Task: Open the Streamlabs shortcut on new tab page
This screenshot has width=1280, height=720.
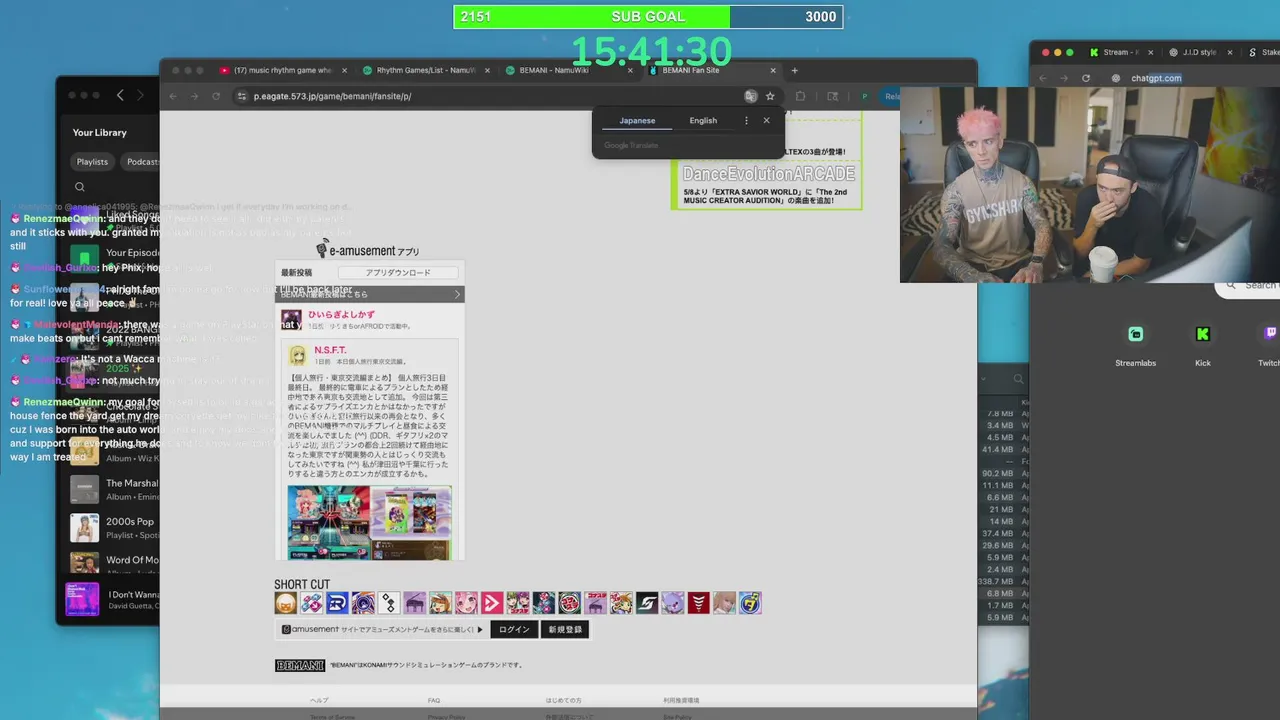Action: point(1135,344)
